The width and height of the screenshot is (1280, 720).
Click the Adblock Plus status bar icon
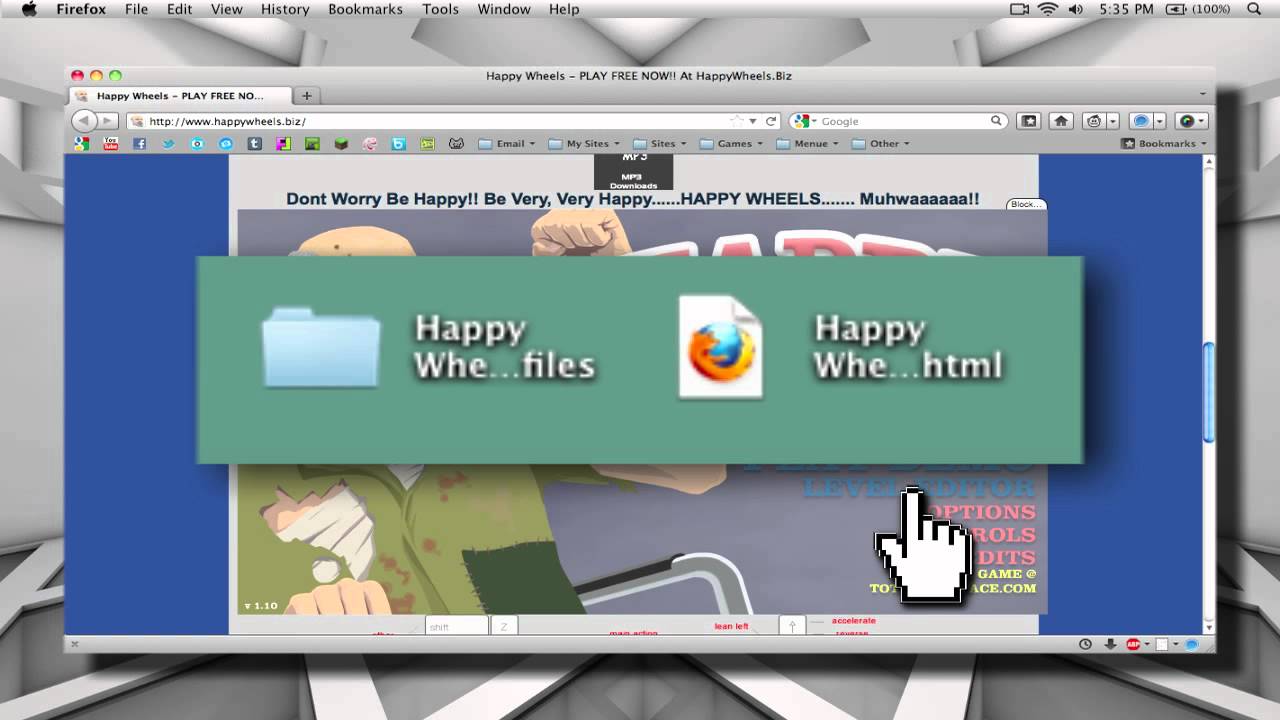(x=1134, y=644)
